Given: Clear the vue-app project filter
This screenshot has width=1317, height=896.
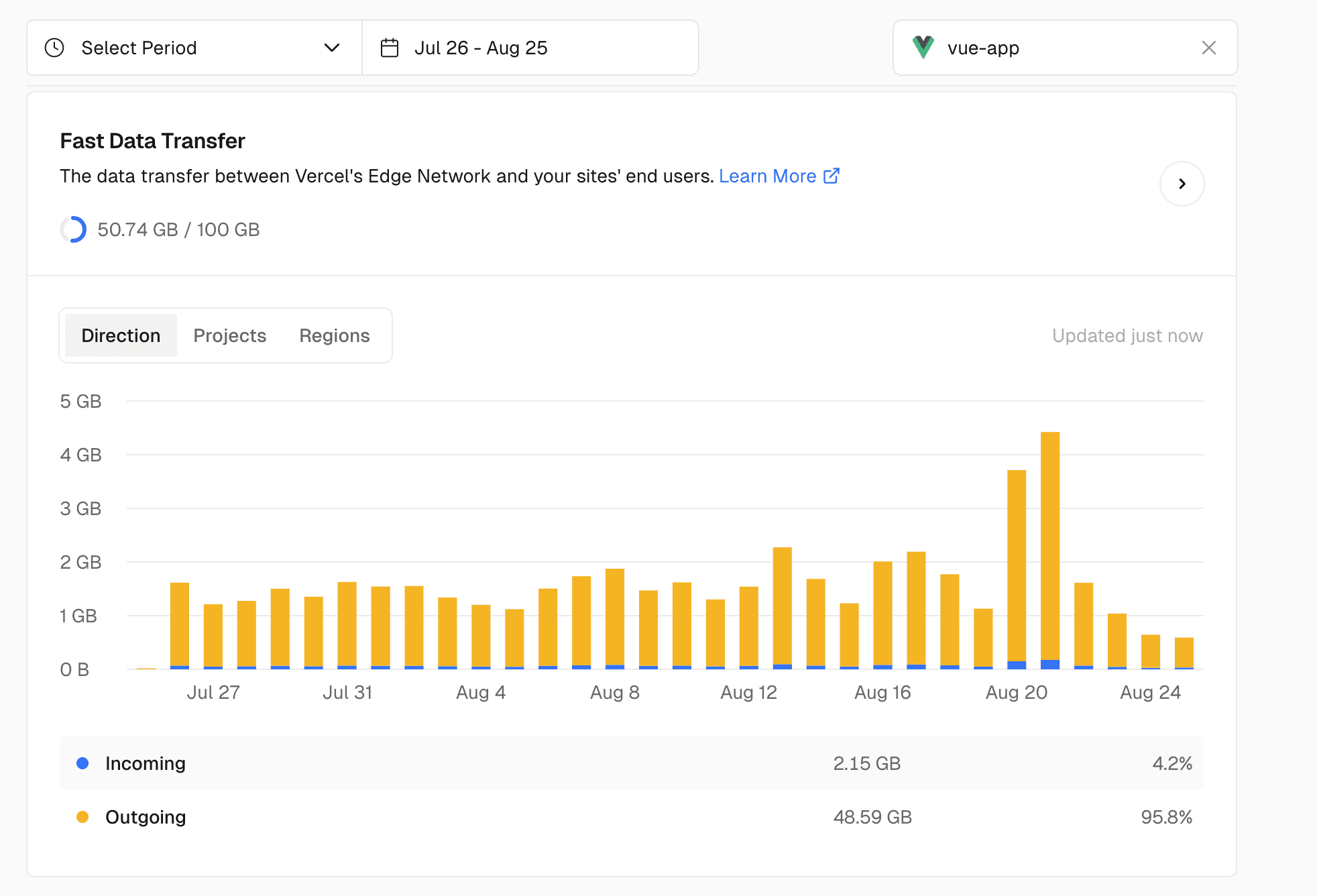Looking at the screenshot, I should point(1208,48).
